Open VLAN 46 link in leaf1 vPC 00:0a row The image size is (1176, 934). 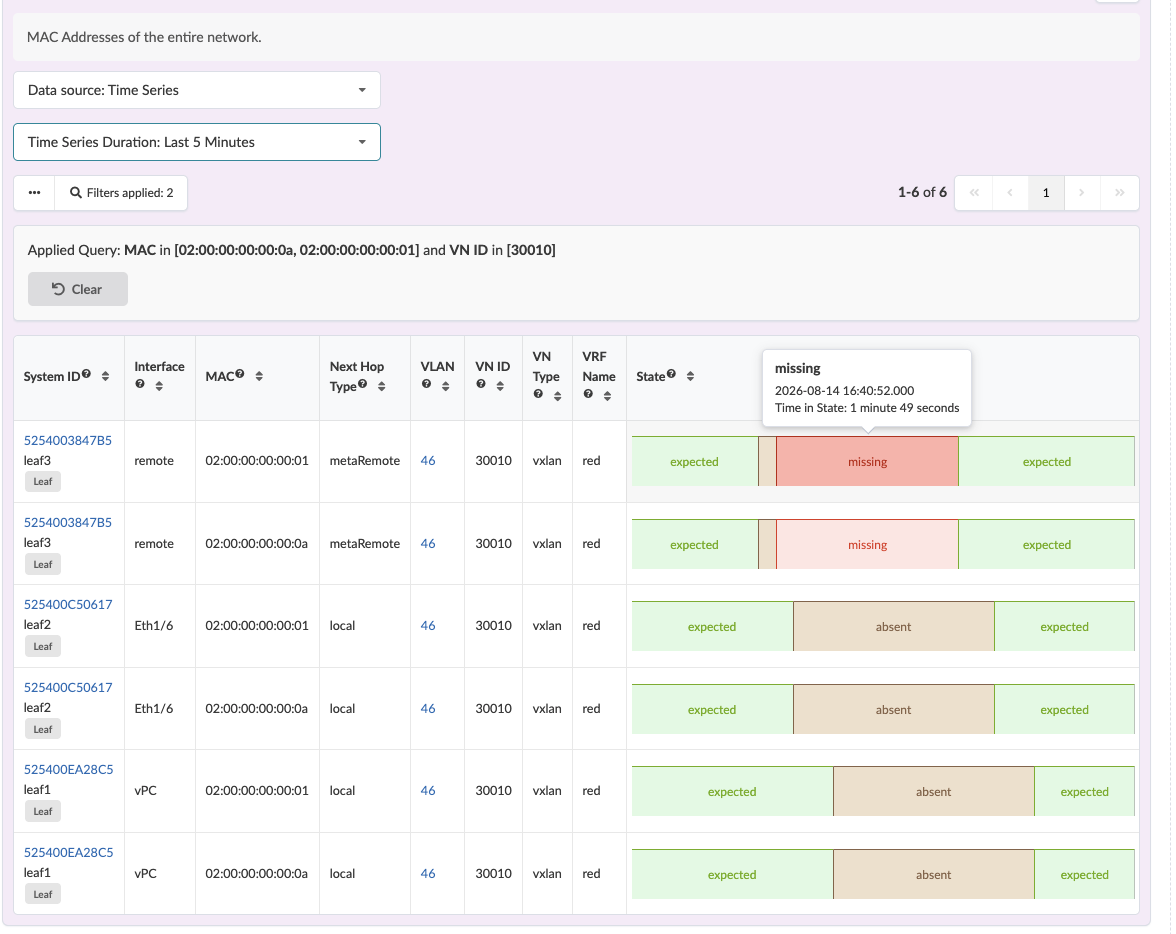[x=428, y=873]
